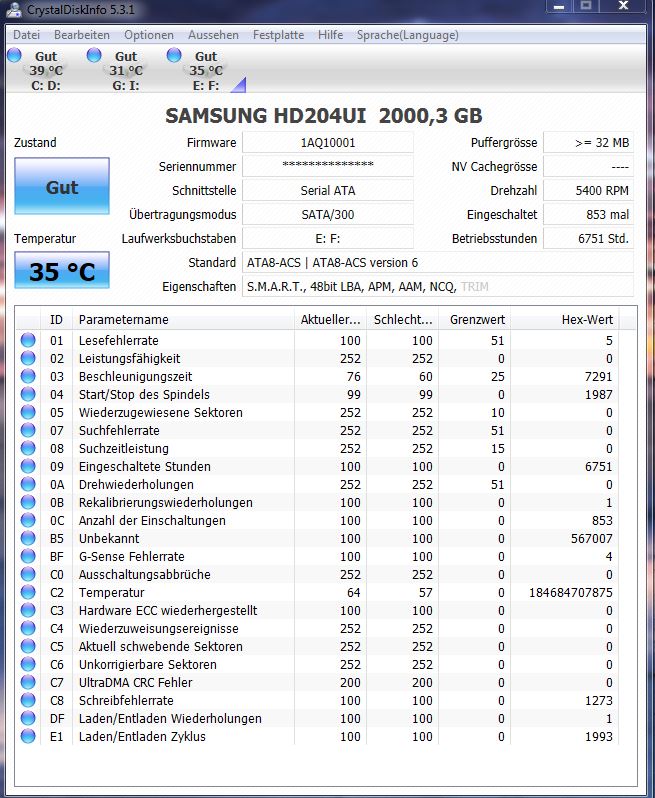
Task: Click the Betriebsstunden 6751 Std. field
Action: [589, 238]
